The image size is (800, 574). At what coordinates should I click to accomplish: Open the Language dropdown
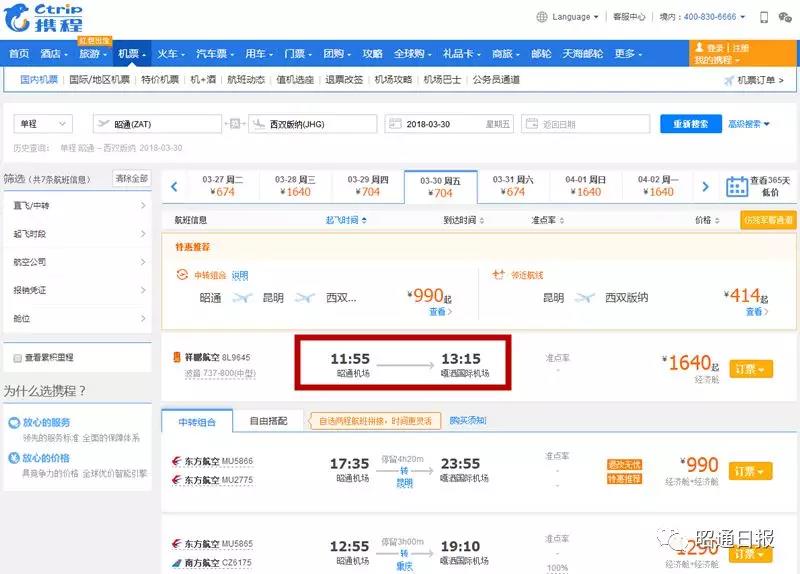click(575, 17)
